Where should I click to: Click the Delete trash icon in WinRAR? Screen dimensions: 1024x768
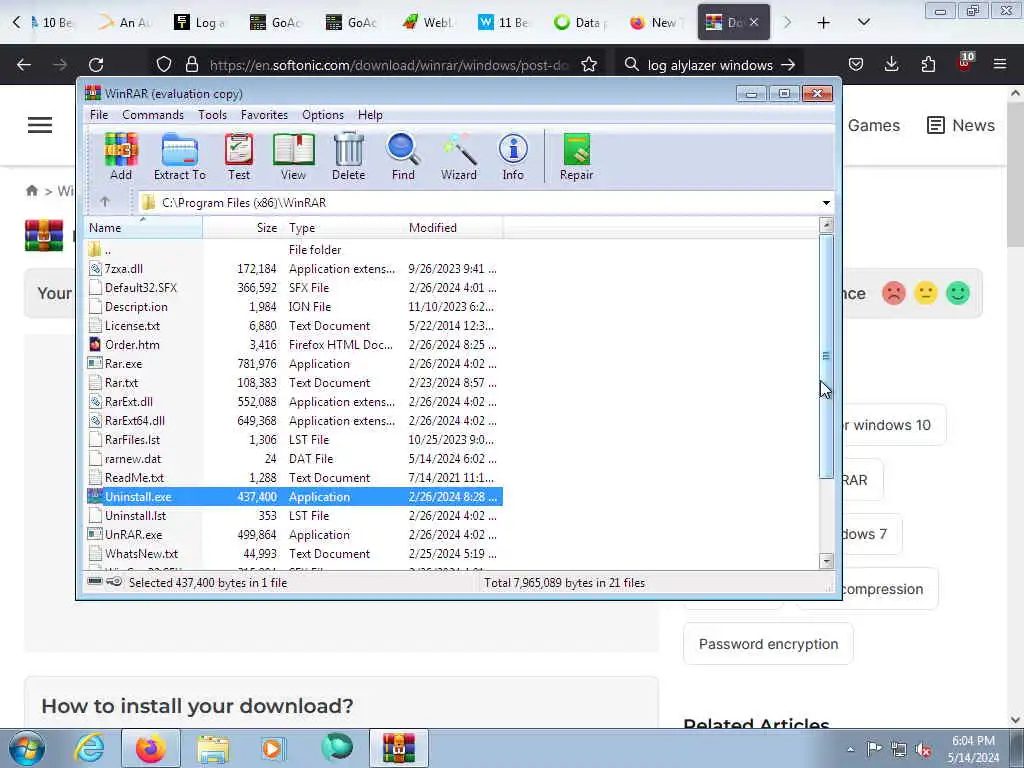tap(349, 157)
